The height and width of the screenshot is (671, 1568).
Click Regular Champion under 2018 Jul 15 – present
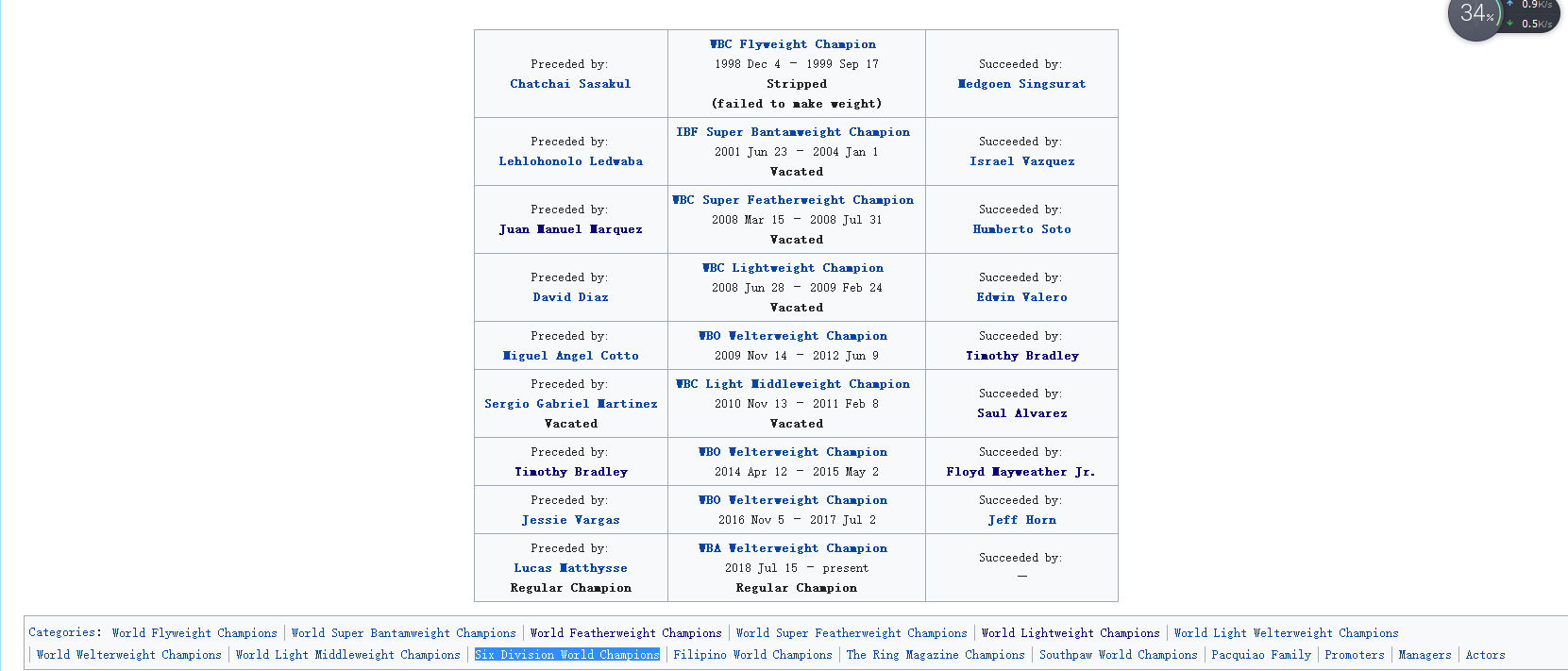tap(797, 588)
